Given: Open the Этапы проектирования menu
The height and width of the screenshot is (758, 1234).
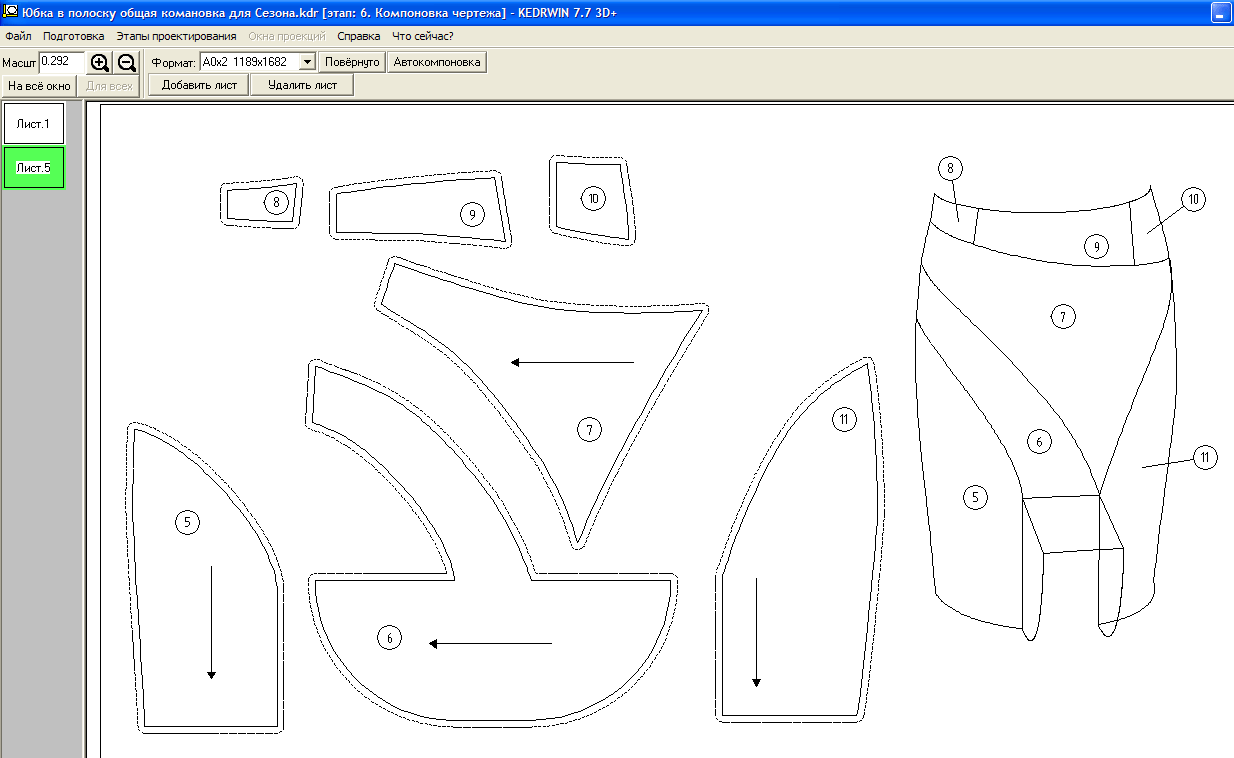Looking at the screenshot, I should (x=176, y=36).
